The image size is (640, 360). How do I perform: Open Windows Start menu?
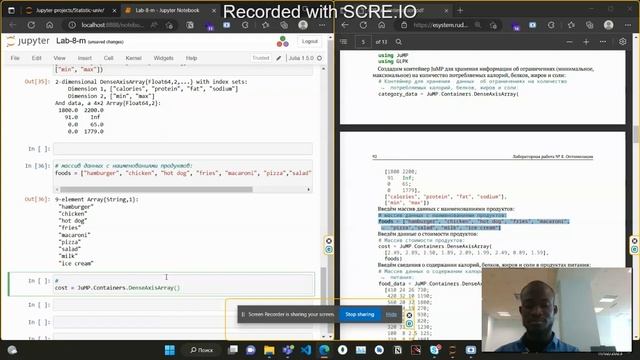(x=169, y=350)
